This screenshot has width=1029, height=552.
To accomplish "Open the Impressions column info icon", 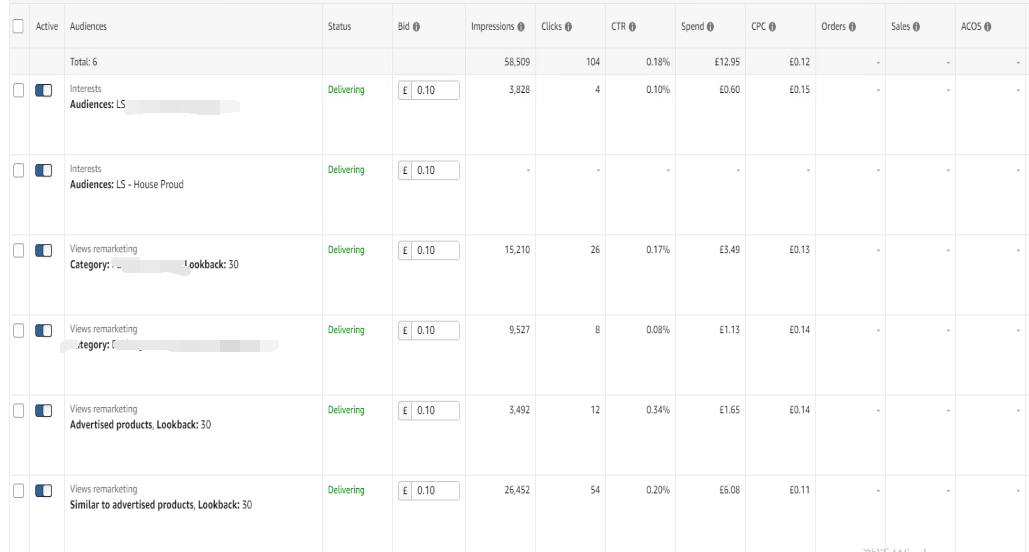I will [520, 27].
